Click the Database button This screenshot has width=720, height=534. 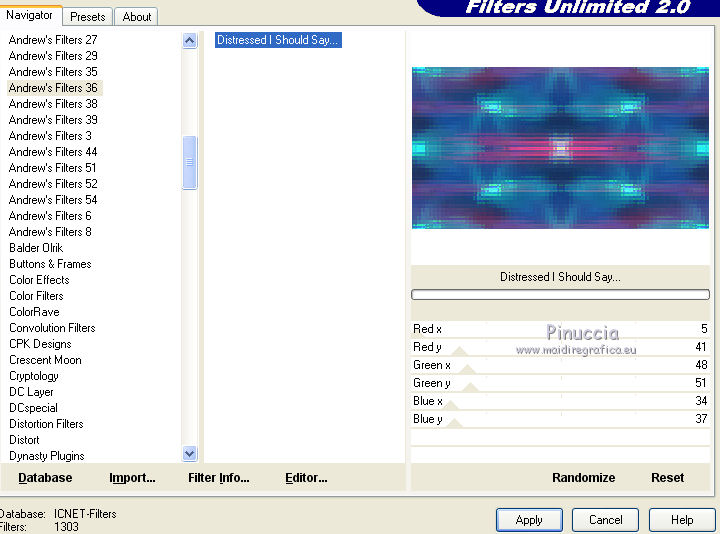pos(45,478)
